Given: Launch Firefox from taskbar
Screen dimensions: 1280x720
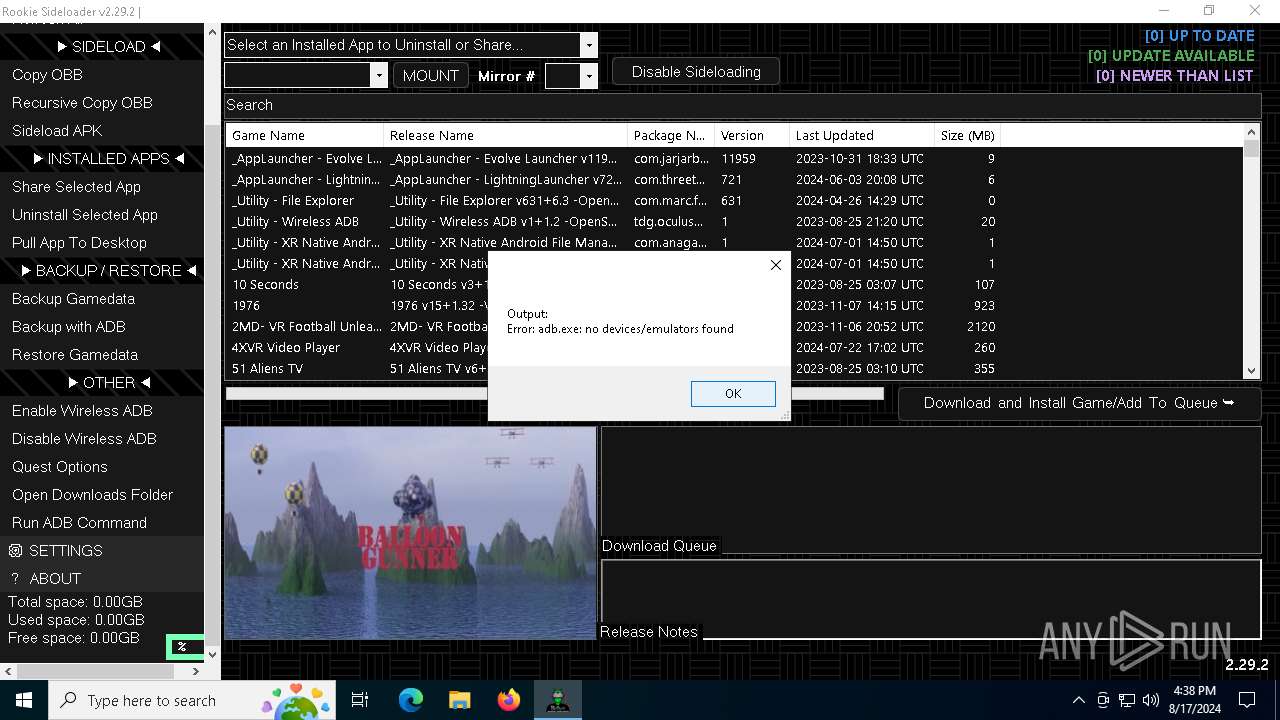Looking at the screenshot, I should [x=508, y=700].
